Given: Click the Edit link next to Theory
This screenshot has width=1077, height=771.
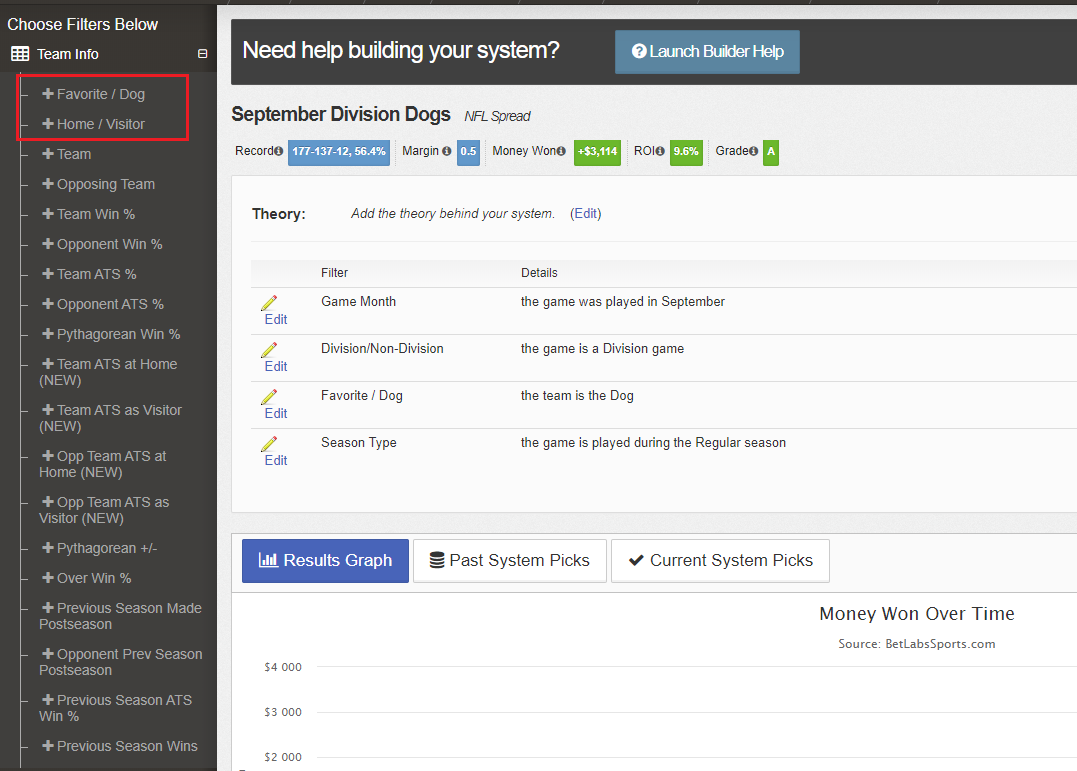Looking at the screenshot, I should pyautogui.click(x=585, y=213).
